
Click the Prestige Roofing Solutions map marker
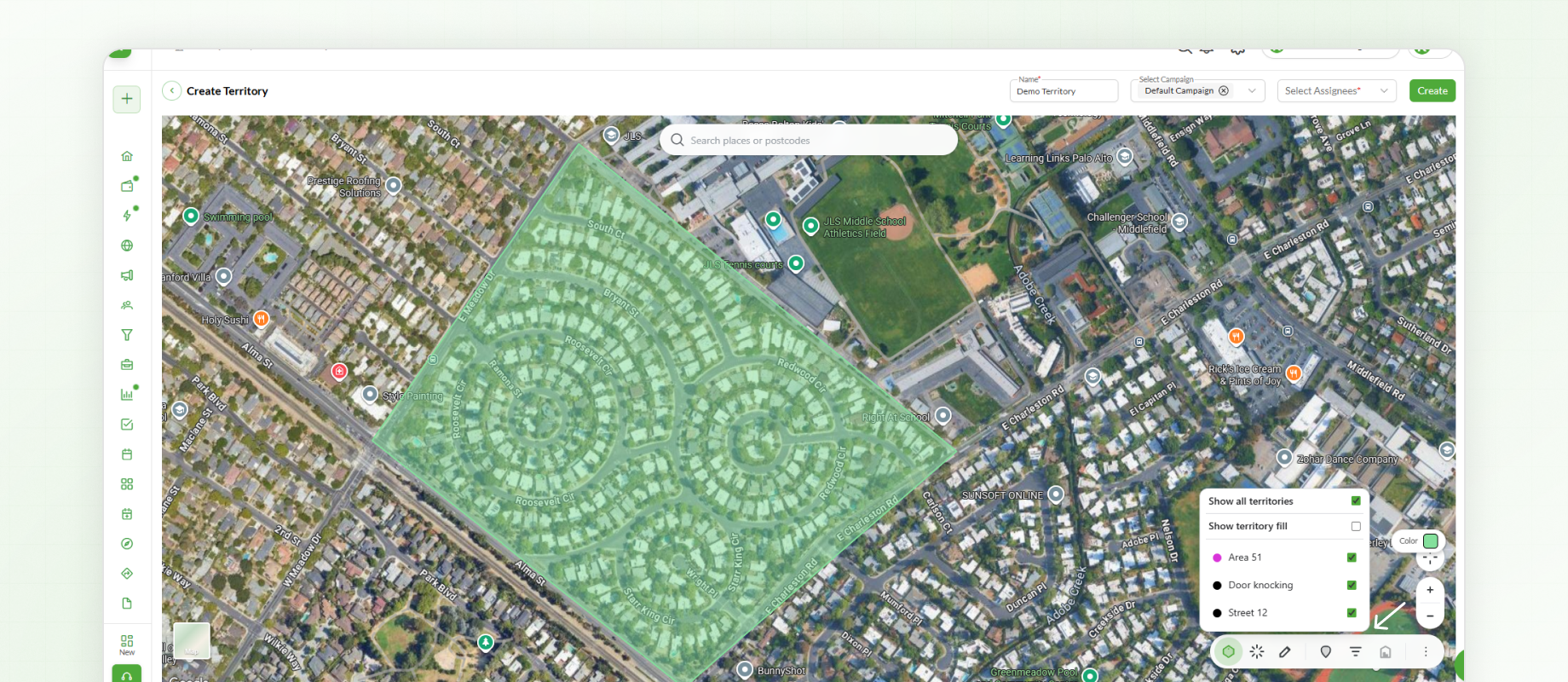pyautogui.click(x=393, y=185)
